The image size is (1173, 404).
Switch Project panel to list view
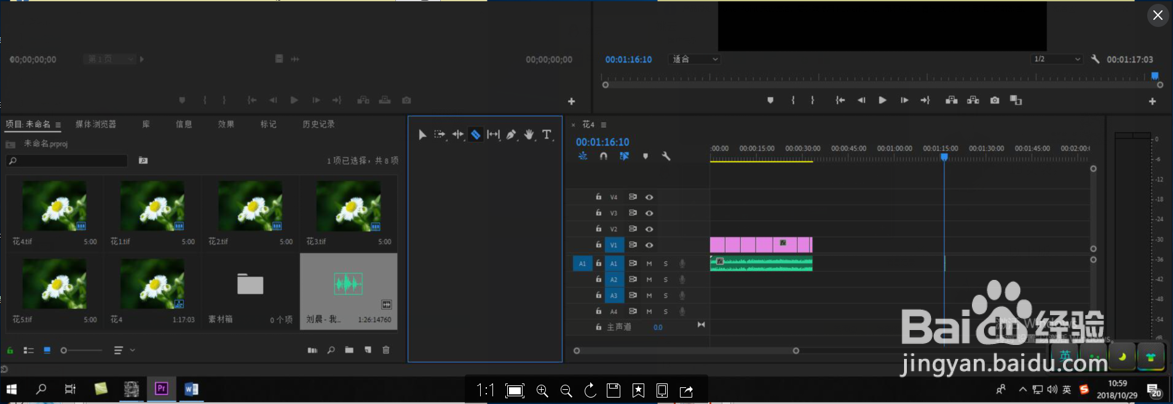[x=29, y=350]
